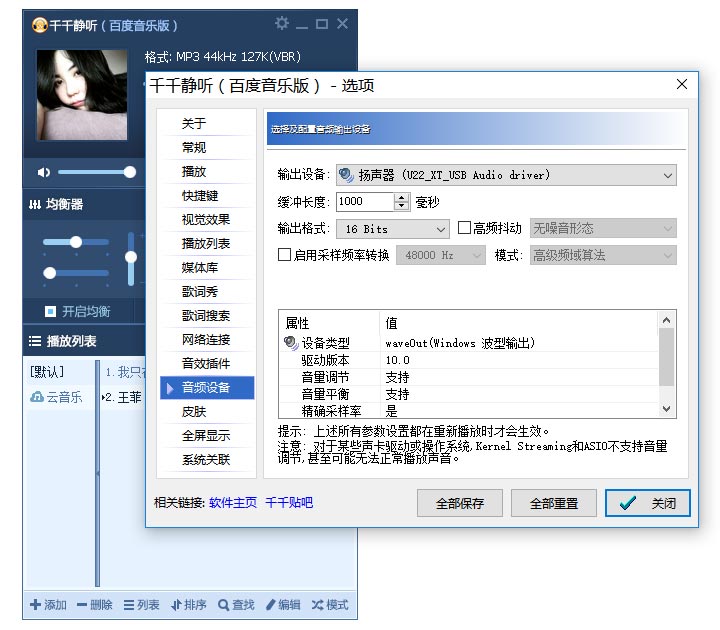Select playlist track 2. 王菲
Image resolution: width=720 pixels, height=630 pixels.
(x=122, y=397)
